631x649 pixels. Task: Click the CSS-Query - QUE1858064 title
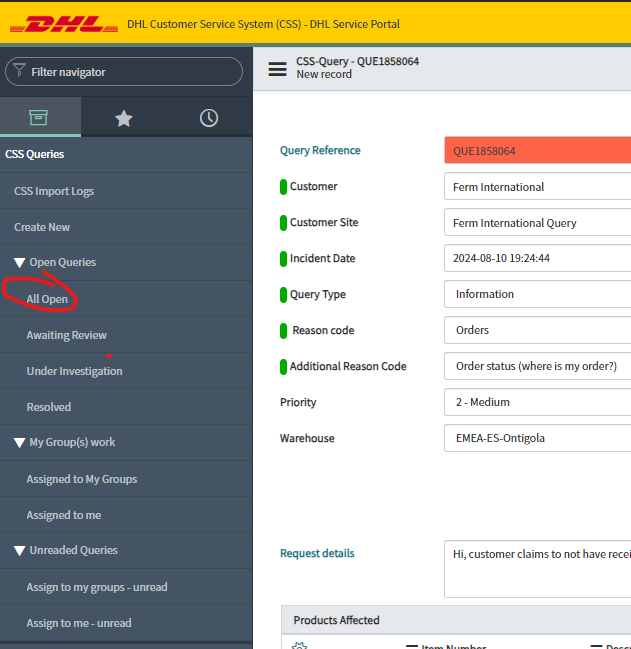tap(357, 61)
